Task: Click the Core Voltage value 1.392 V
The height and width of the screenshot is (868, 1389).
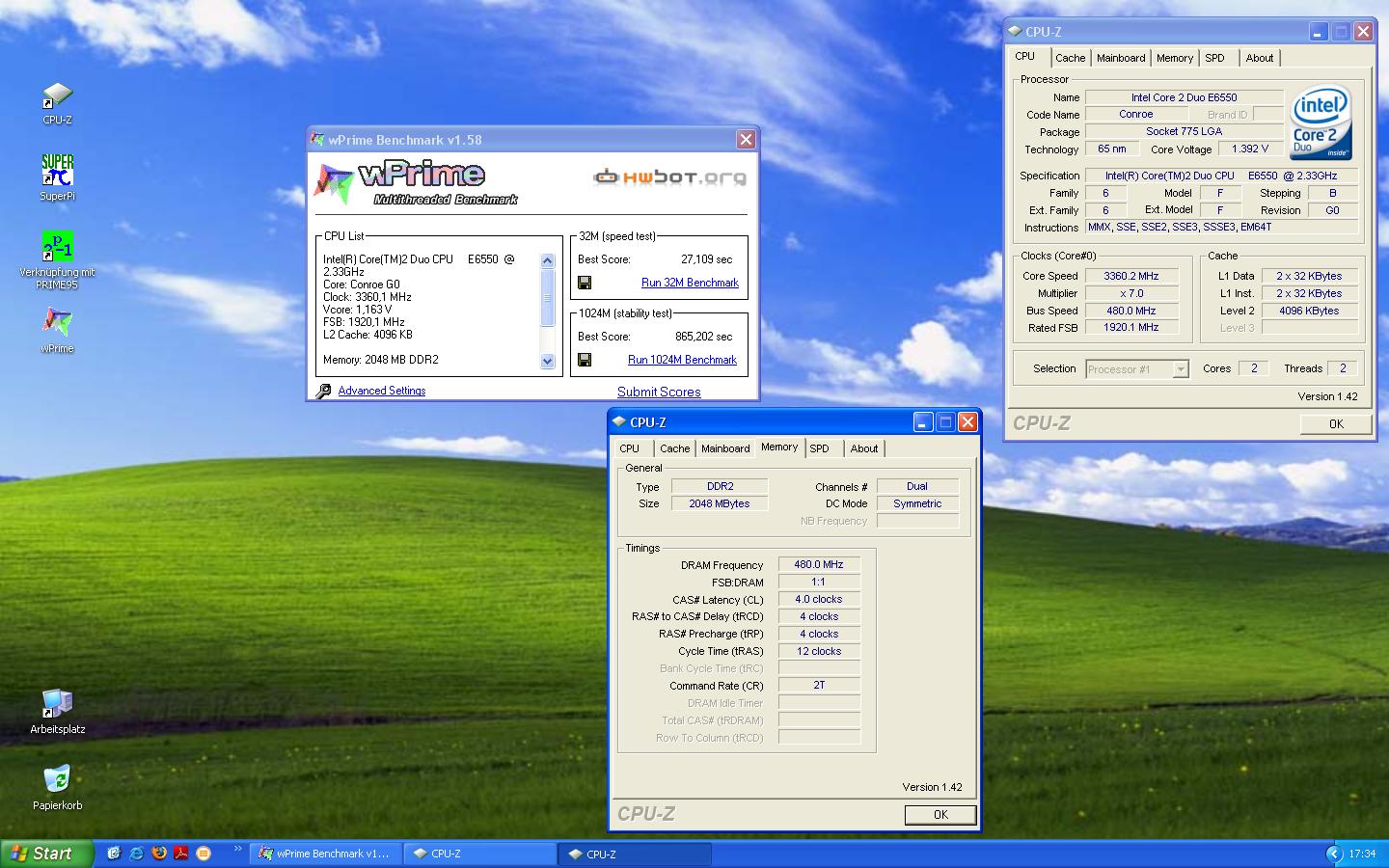Action: 1251,149
